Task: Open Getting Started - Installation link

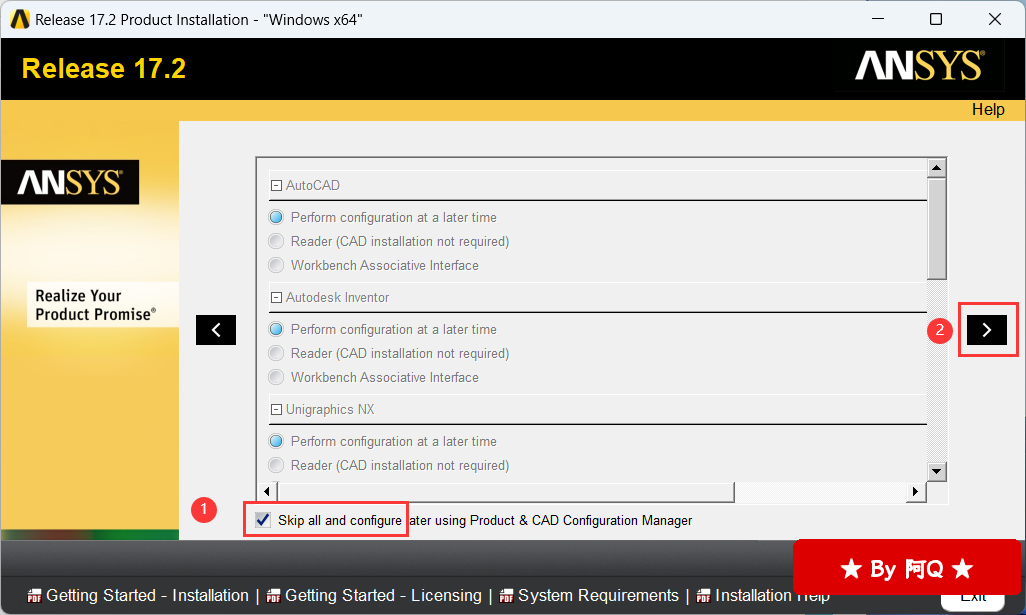Action: 147,595
